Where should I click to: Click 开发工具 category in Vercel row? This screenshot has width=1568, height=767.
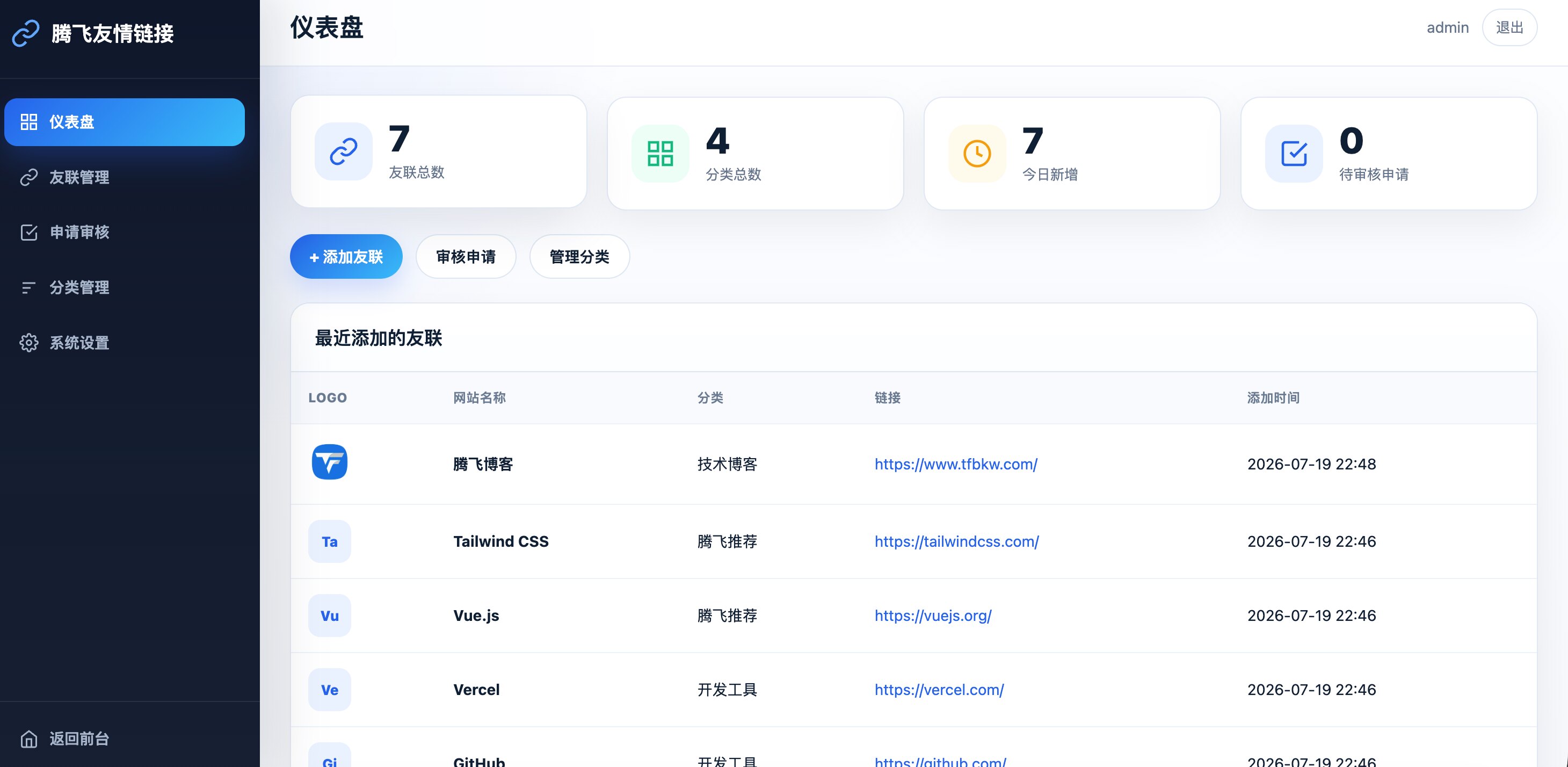pyautogui.click(x=727, y=690)
